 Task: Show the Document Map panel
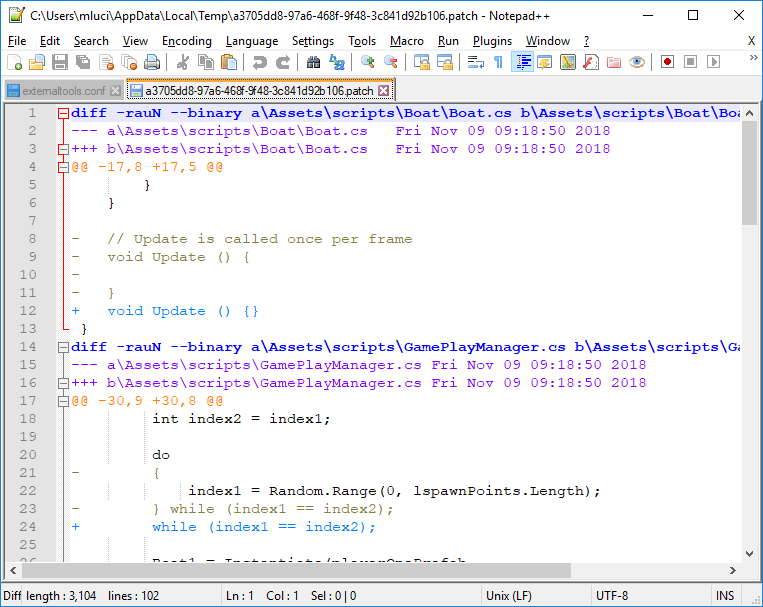[x=567, y=62]
